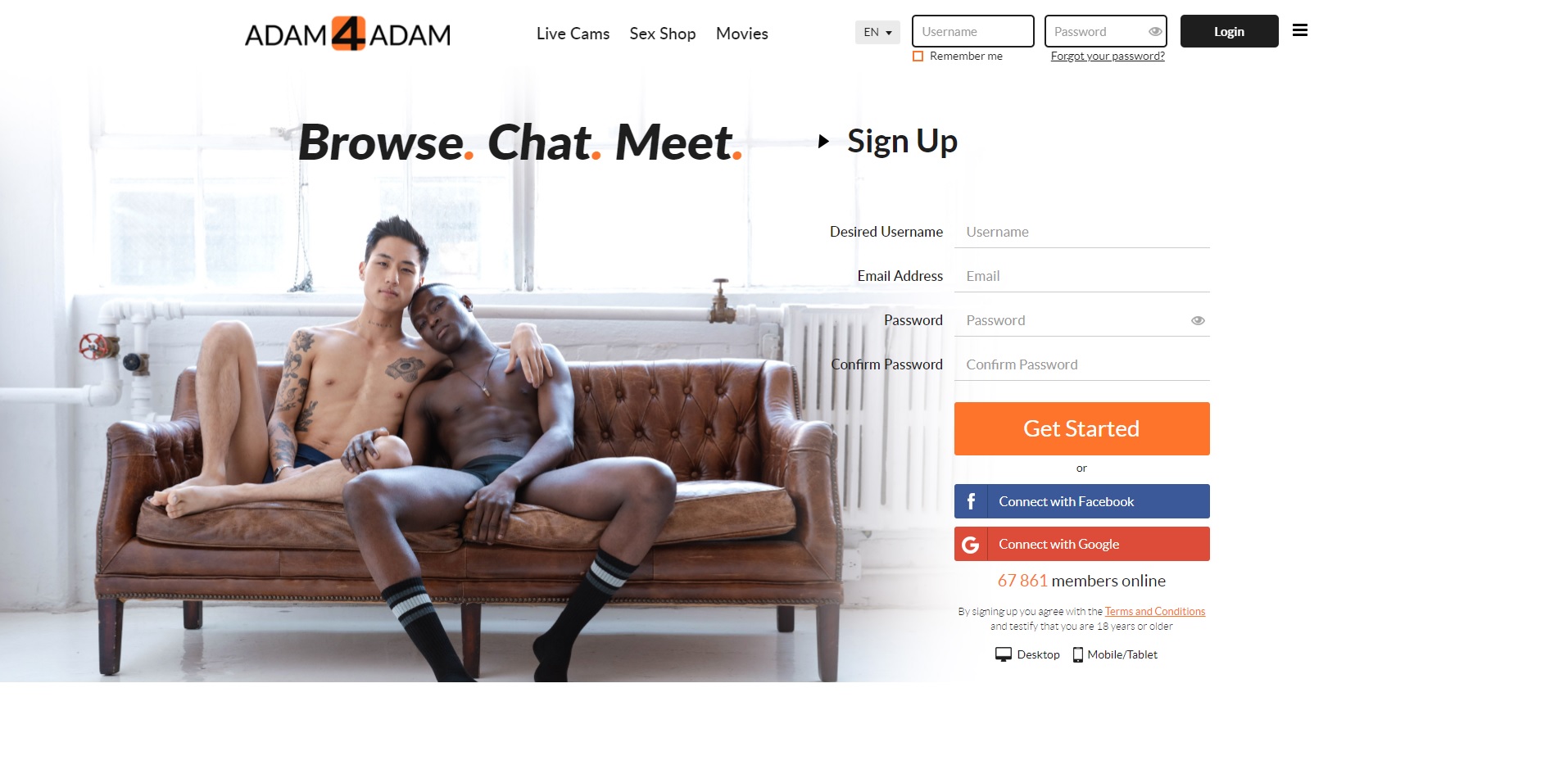Select the Mobile/Tablet device icon
This screenshot has width=1568, height=783.
coord(1078,654)
